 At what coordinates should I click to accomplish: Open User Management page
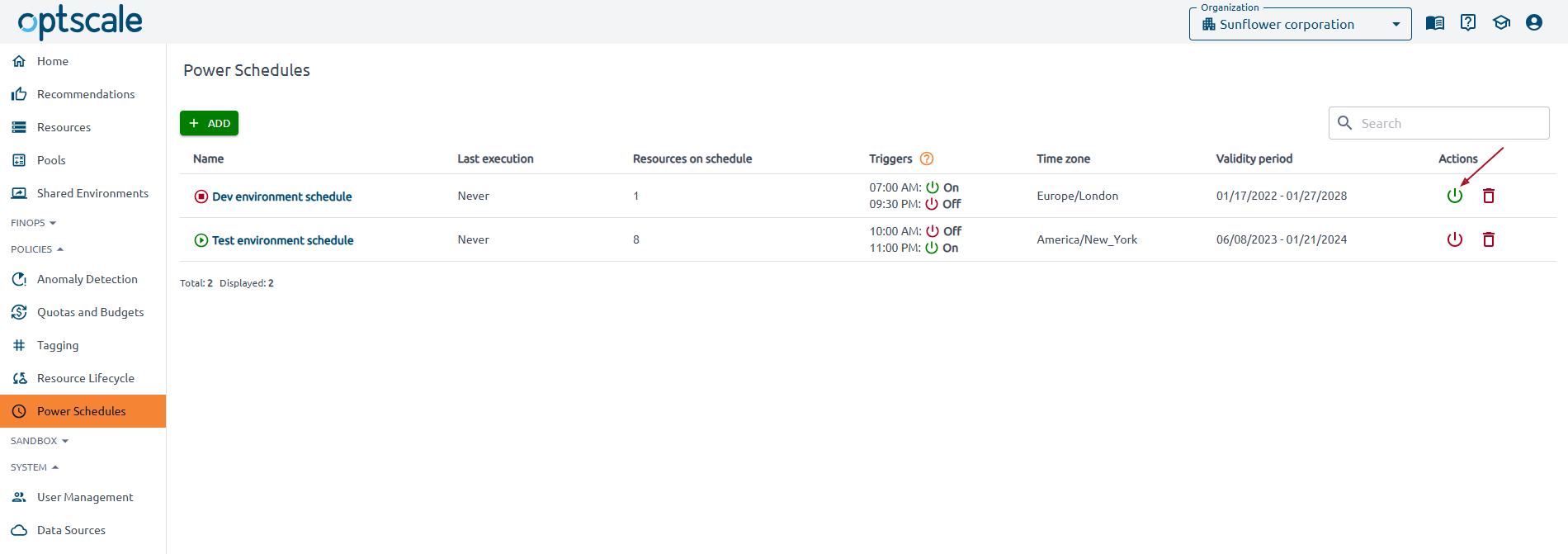click(x=83, y=497)
